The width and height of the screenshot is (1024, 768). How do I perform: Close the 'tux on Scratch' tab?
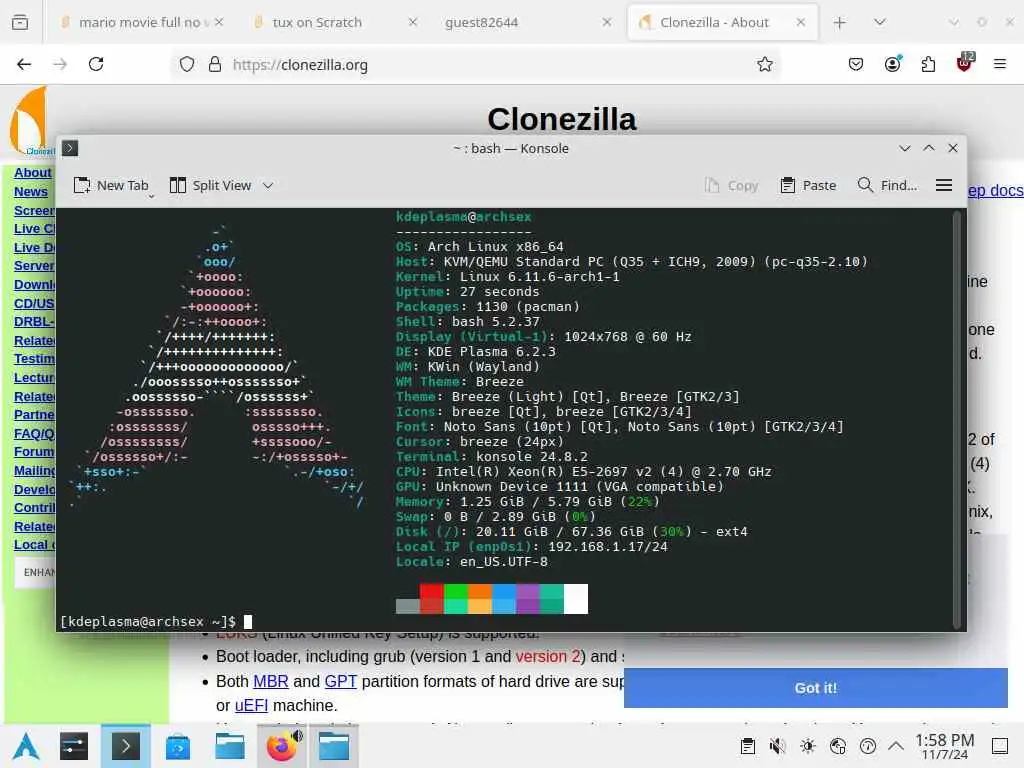tap(413, 22)
